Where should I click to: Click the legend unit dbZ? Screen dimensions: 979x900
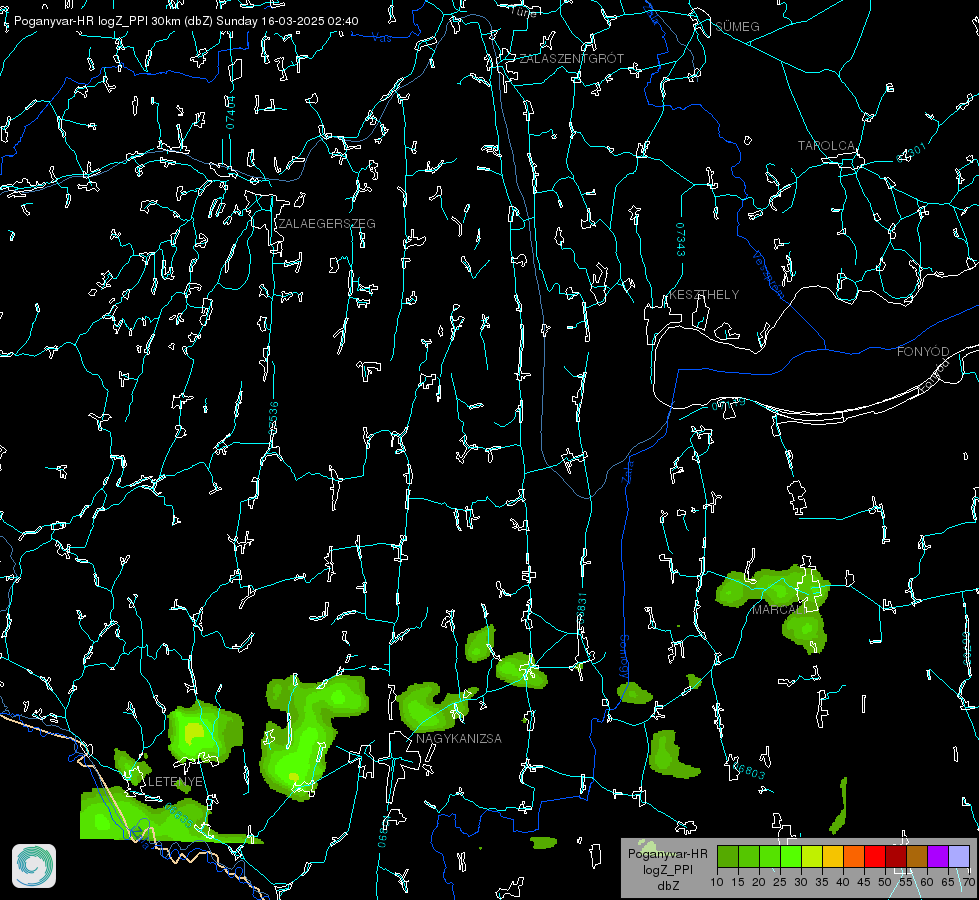(x=667, y=886)
